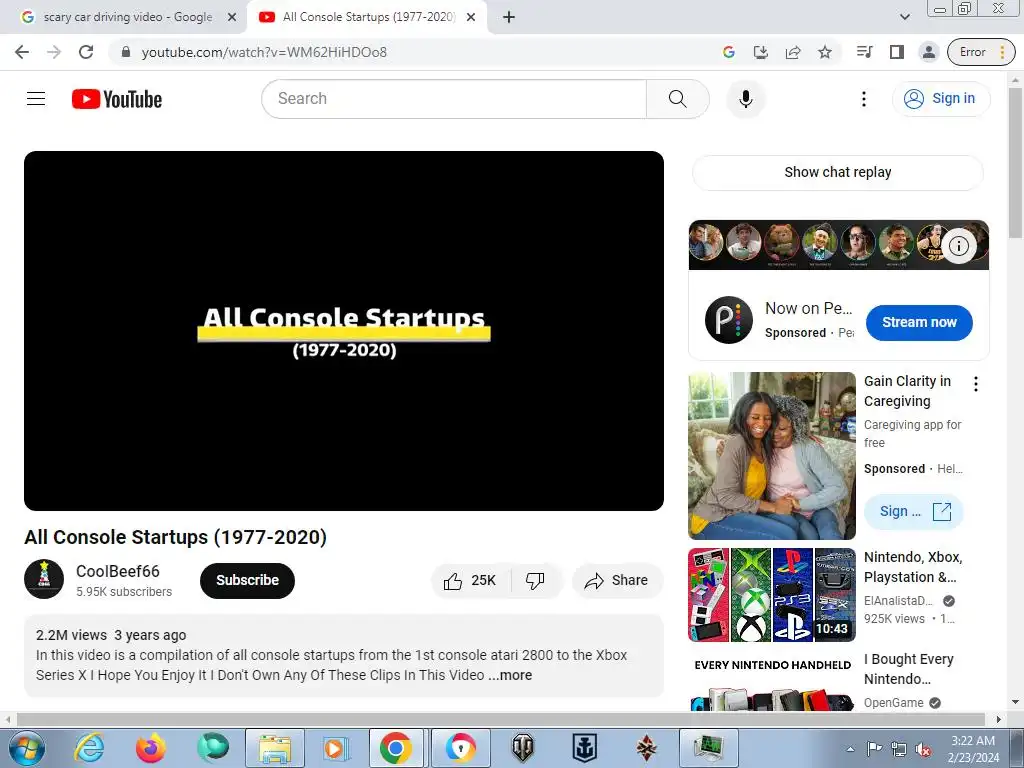This screenshot has height=768, width=1024.
Task: Focus the YouTube Search input field
Action: (454, 99)
